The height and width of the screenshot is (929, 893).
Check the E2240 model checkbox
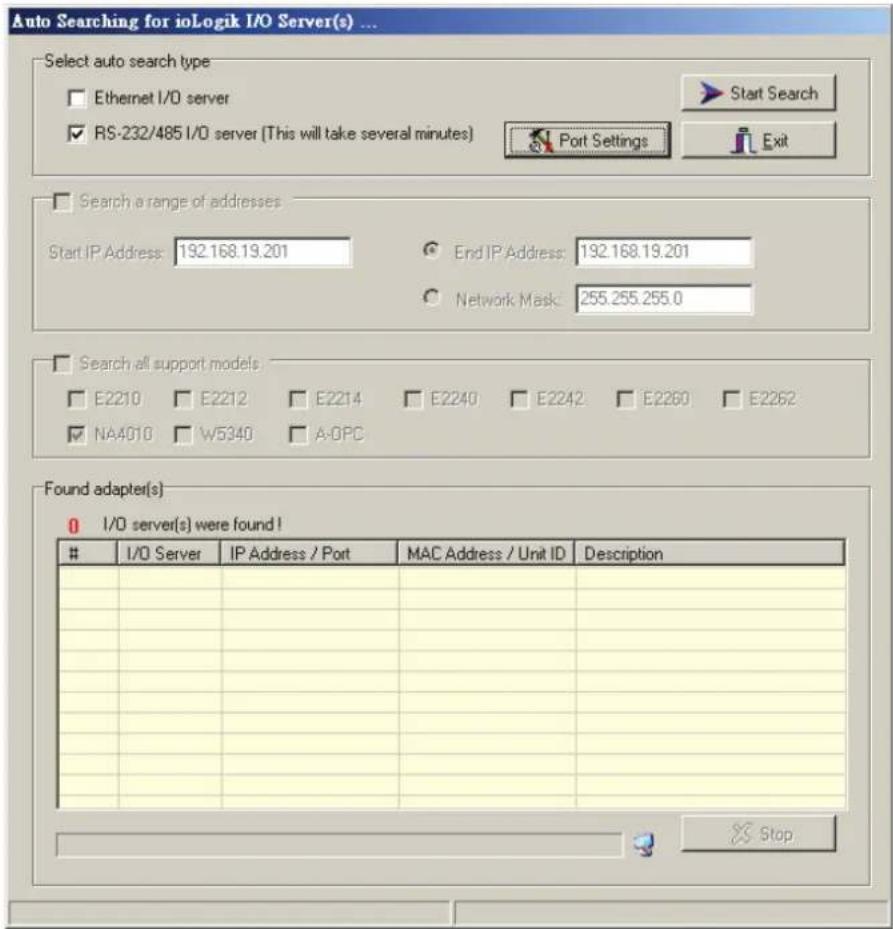pos(412,399)
